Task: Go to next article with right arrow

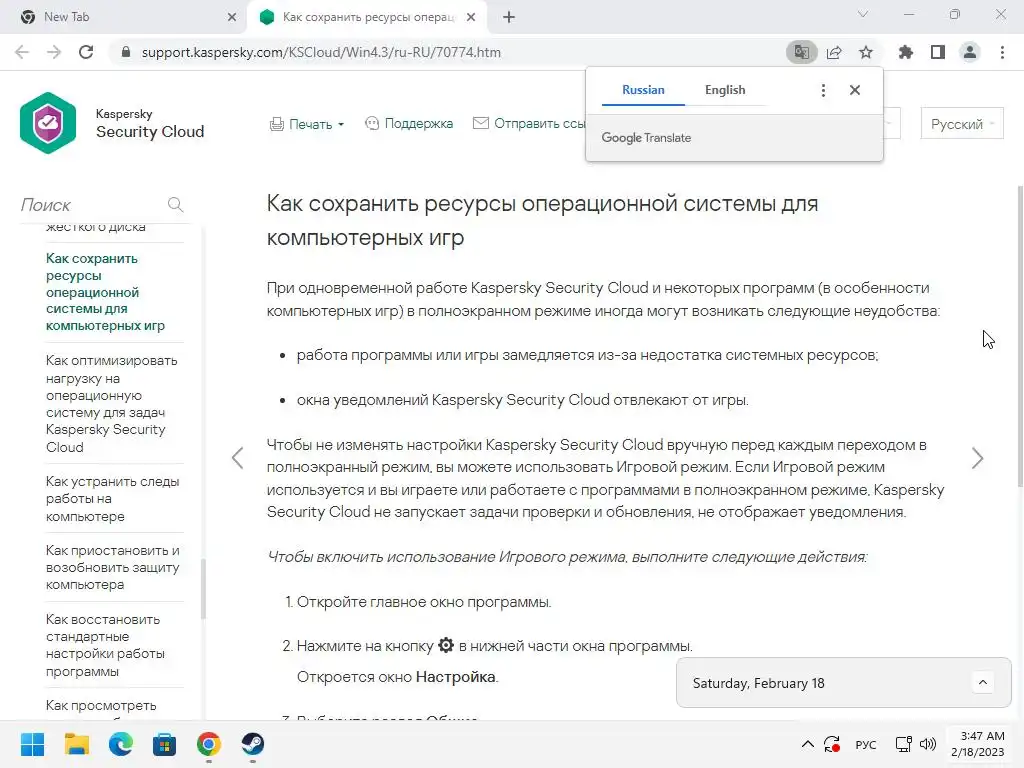Action: click(x=977, y=458)
